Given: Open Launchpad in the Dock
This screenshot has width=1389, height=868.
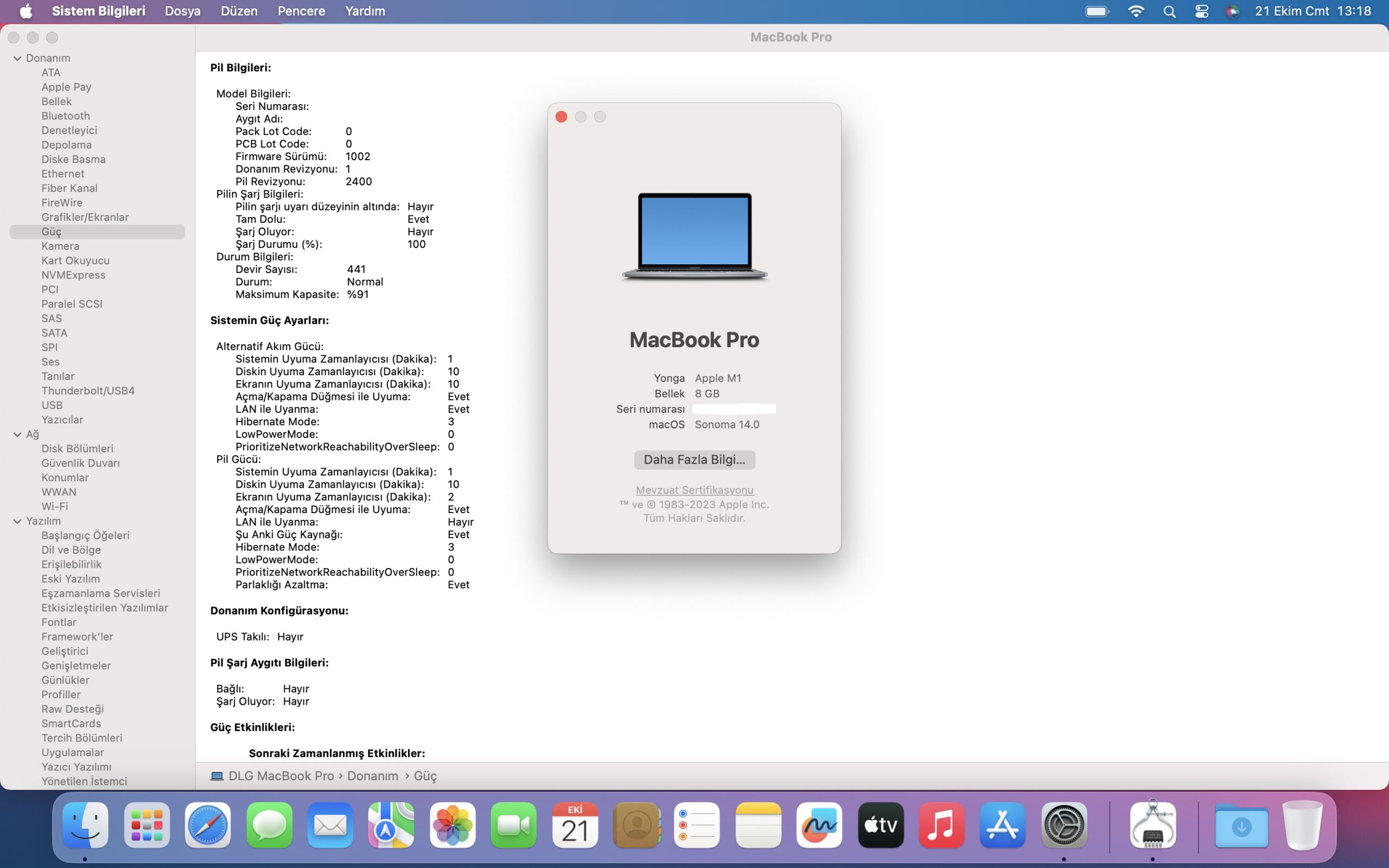Looking at the screenshot, I should [x=146, y=826].
